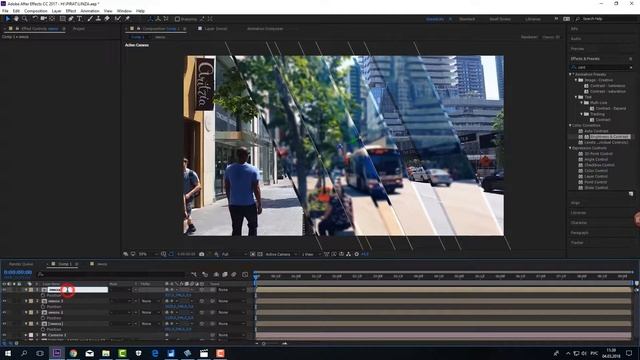640x360 pixels.
Task: Open the Composition menu
Action: (x=36, y=11)
